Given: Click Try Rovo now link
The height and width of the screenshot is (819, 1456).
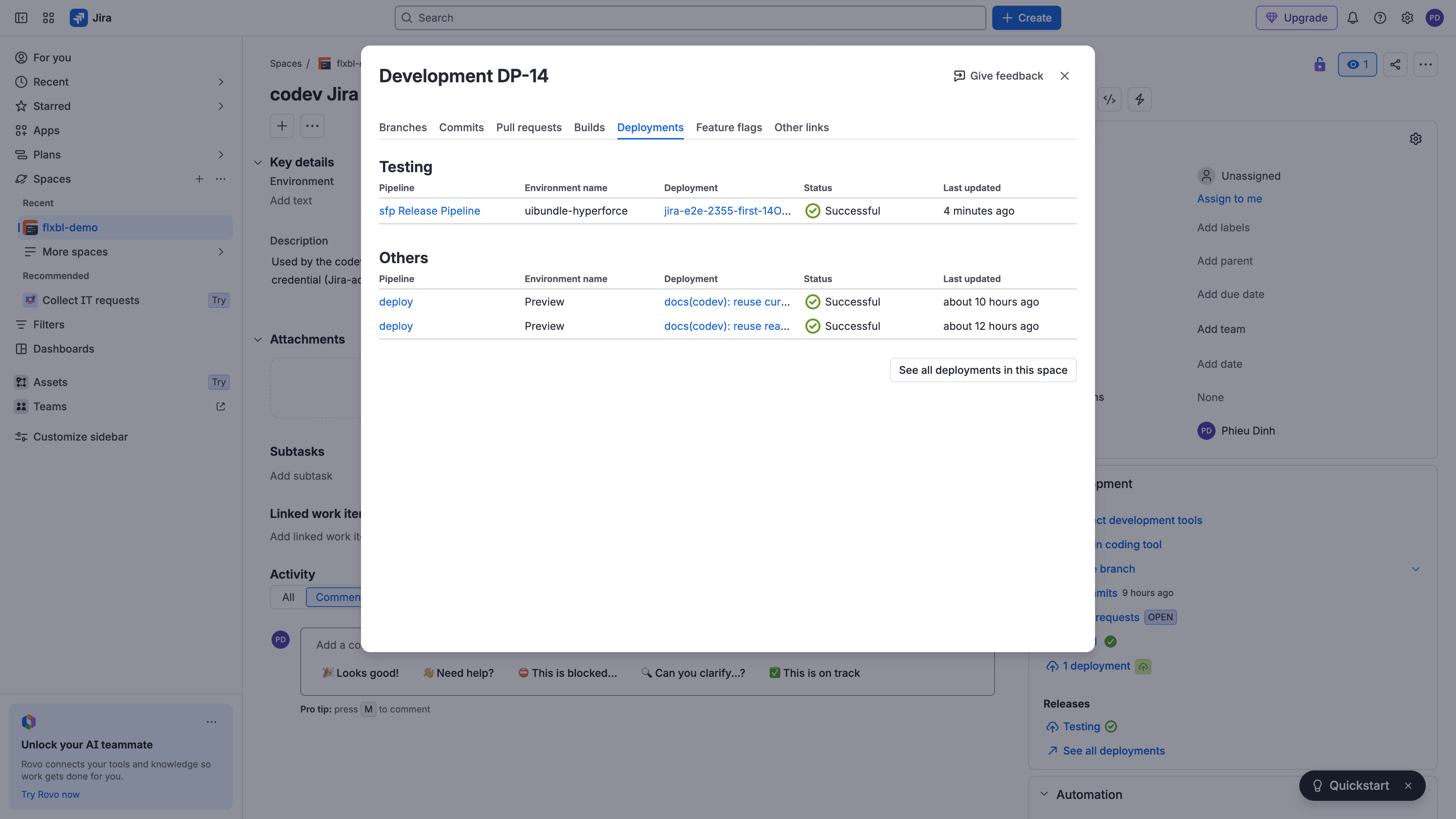Looking at the screenshot, I should (x=50, y=795).
